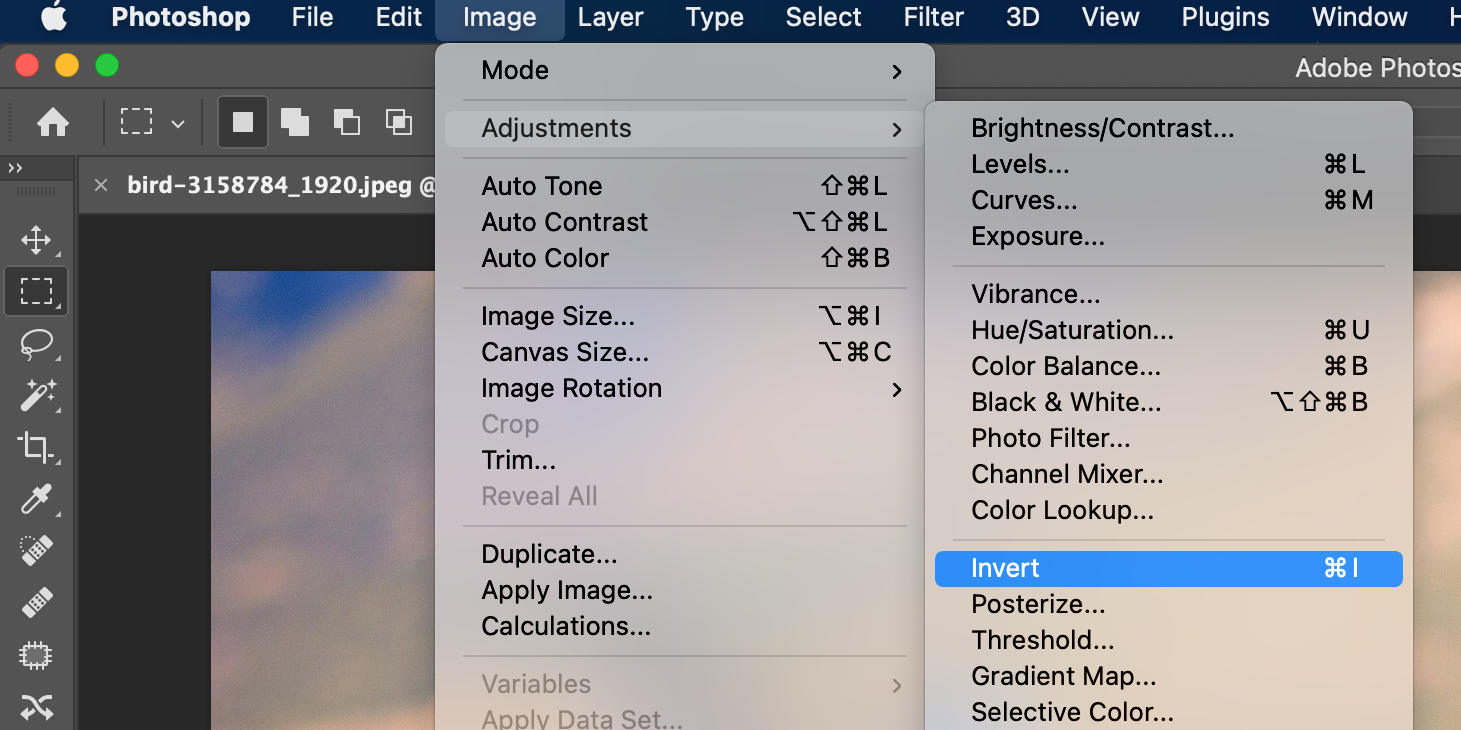Open the Filter menu

point(932,17)
